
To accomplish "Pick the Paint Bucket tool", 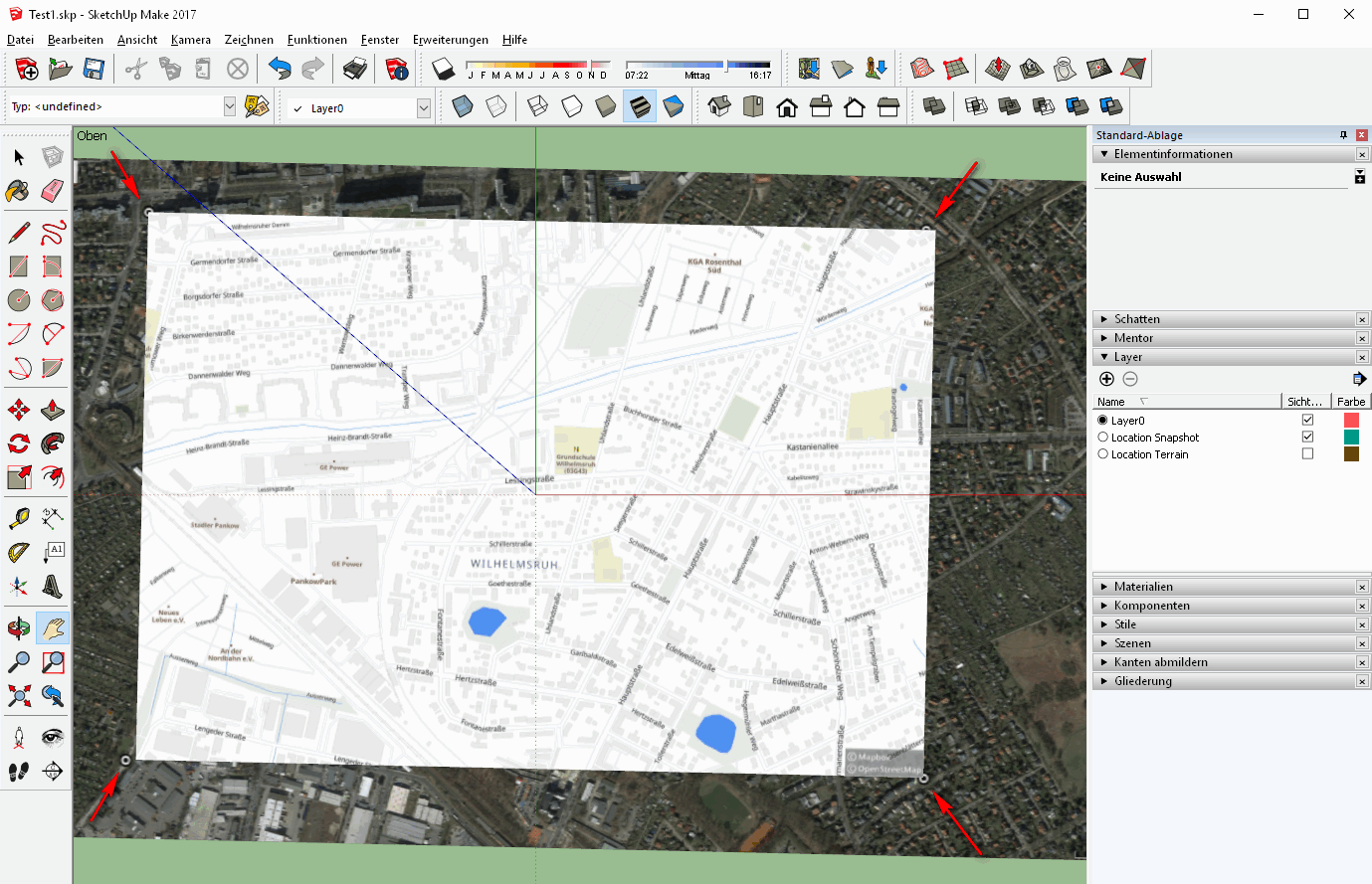I will click(18, 190).
